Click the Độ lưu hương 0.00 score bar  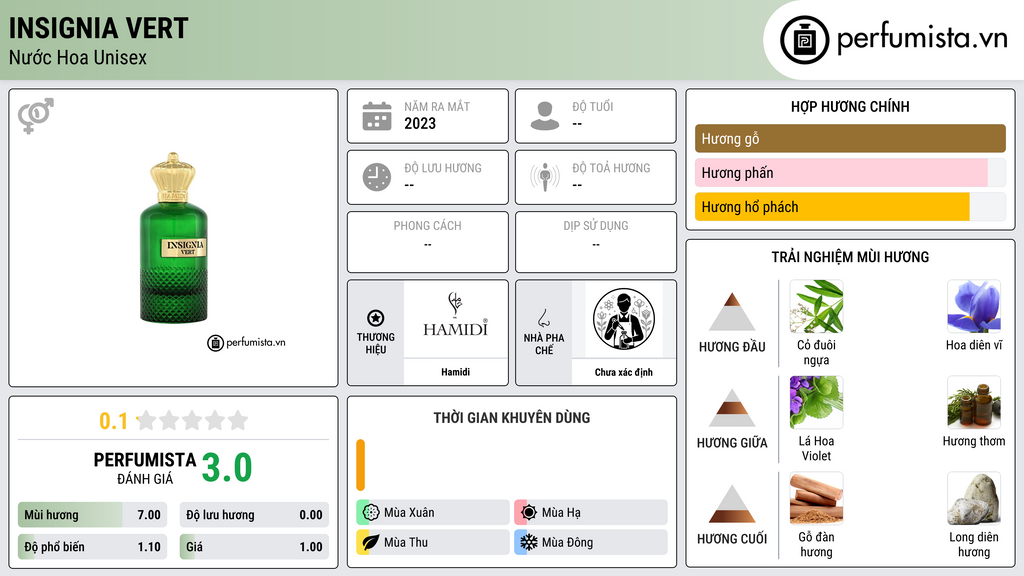click(254, 515)
